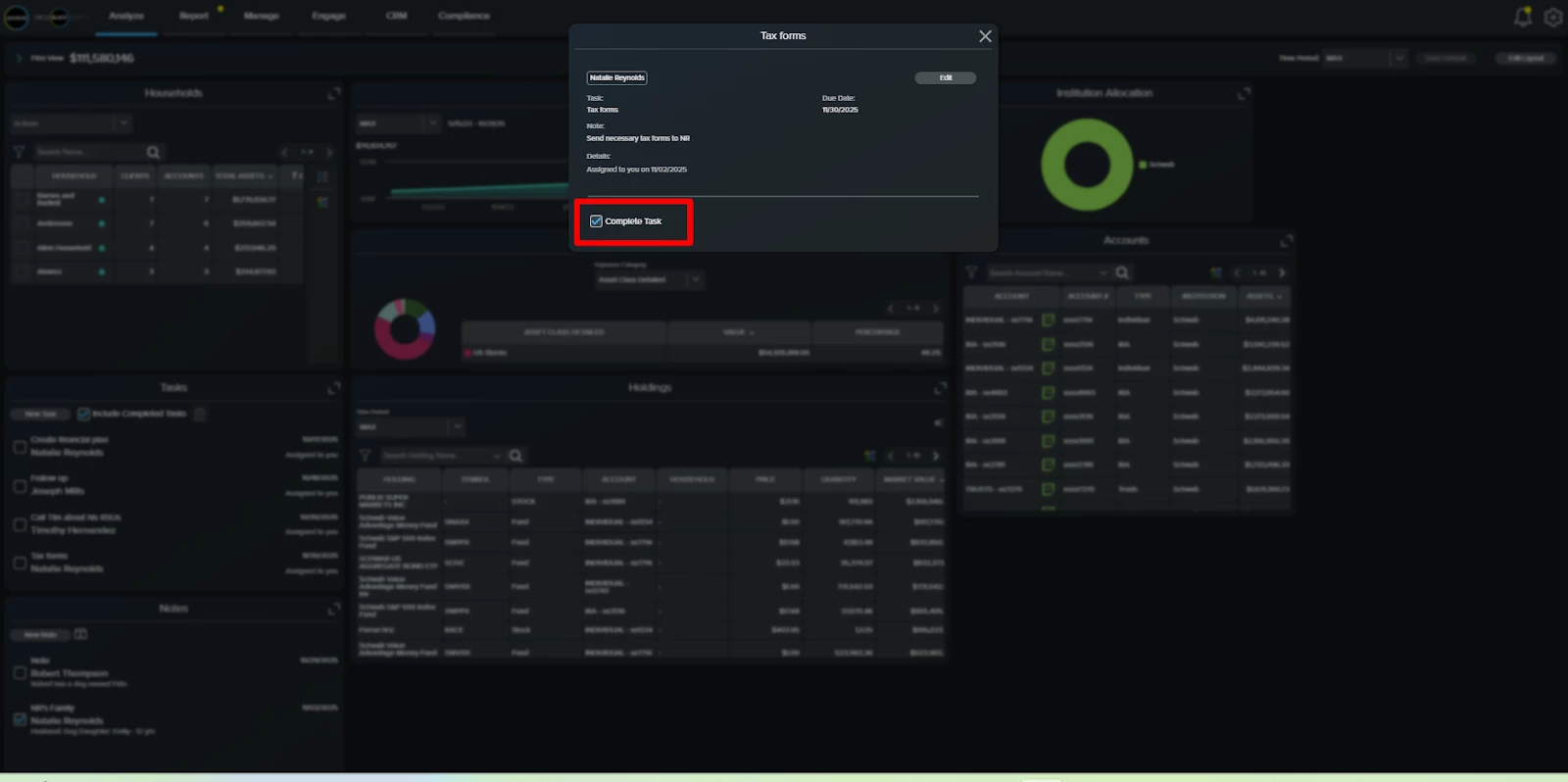Go to the next Holdings page
Viewport: 1568px width, 782px height.
click(936, 456)
